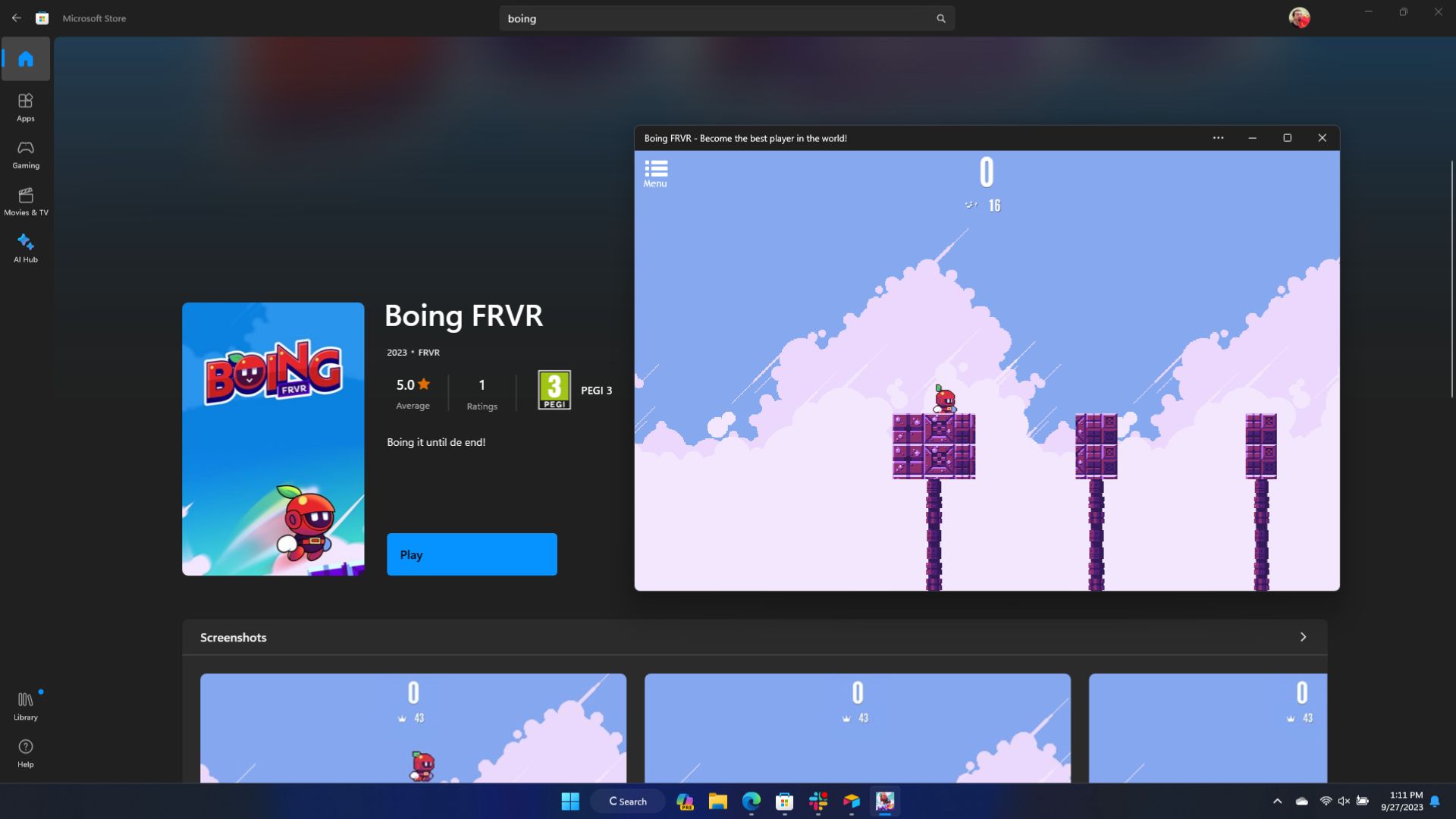The height and width of the screenshot is (819, 1456).
Task: Click the cherry character in game
Action: [945, 400]
